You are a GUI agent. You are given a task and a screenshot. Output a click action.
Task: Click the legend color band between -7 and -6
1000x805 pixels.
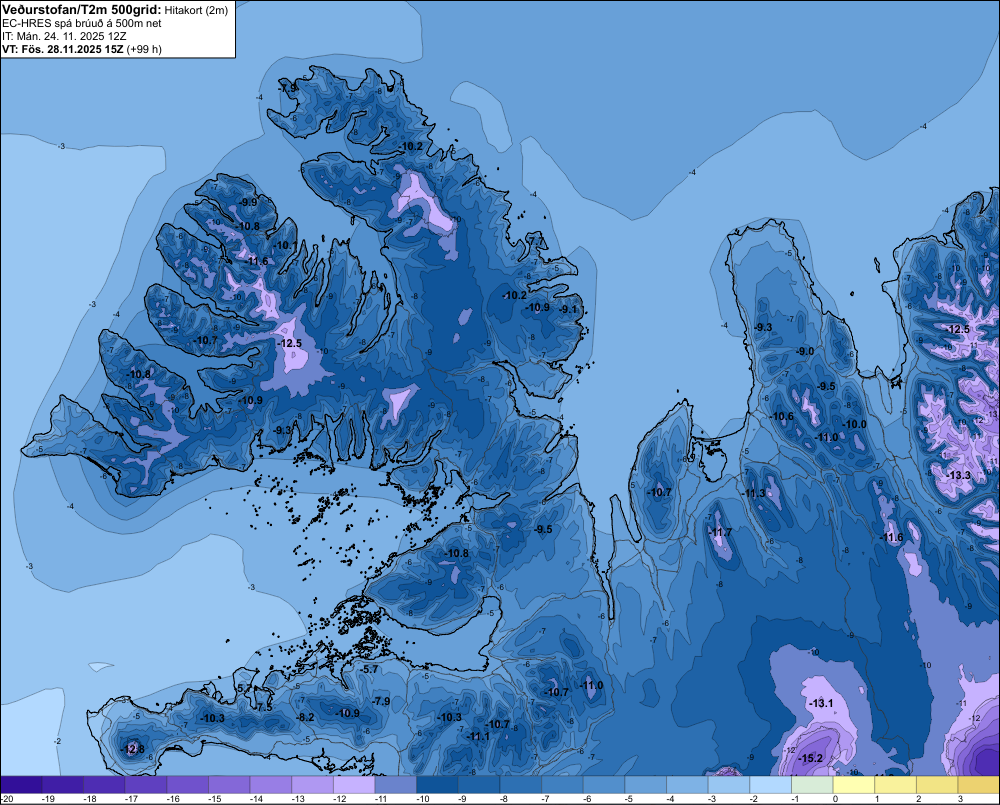pos(562,785)
